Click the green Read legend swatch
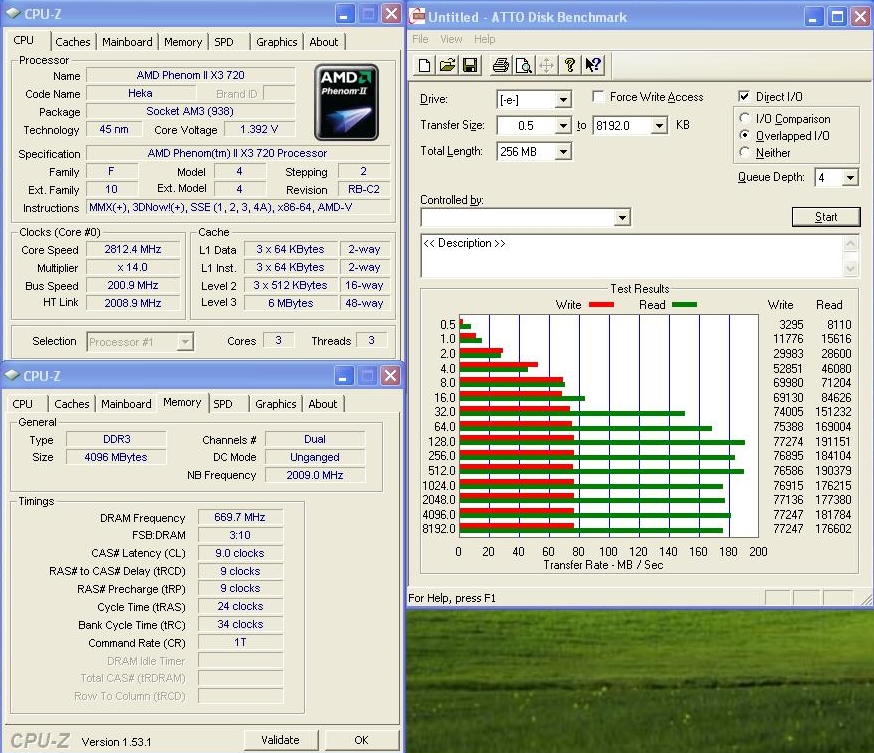Screen dimensions: 874x753 684,304
